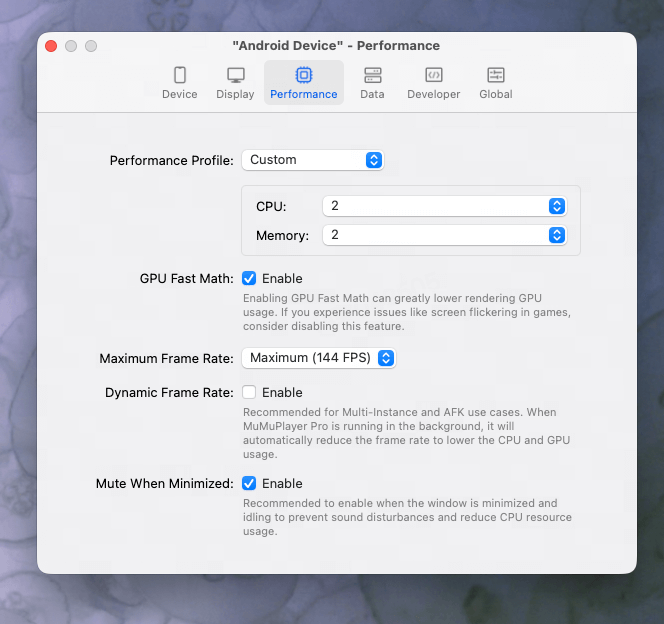664x624 pixels.
Task: Click the Enable label for Dynamic Frame Rate
Action: 282,393
